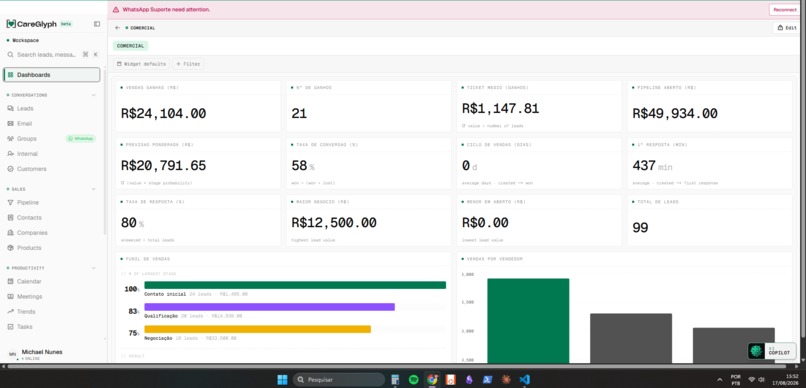The height and width of the screenshot is (388, 806).
Task: Click the horizontal scrollbar below the page
Action: point(396,366)
